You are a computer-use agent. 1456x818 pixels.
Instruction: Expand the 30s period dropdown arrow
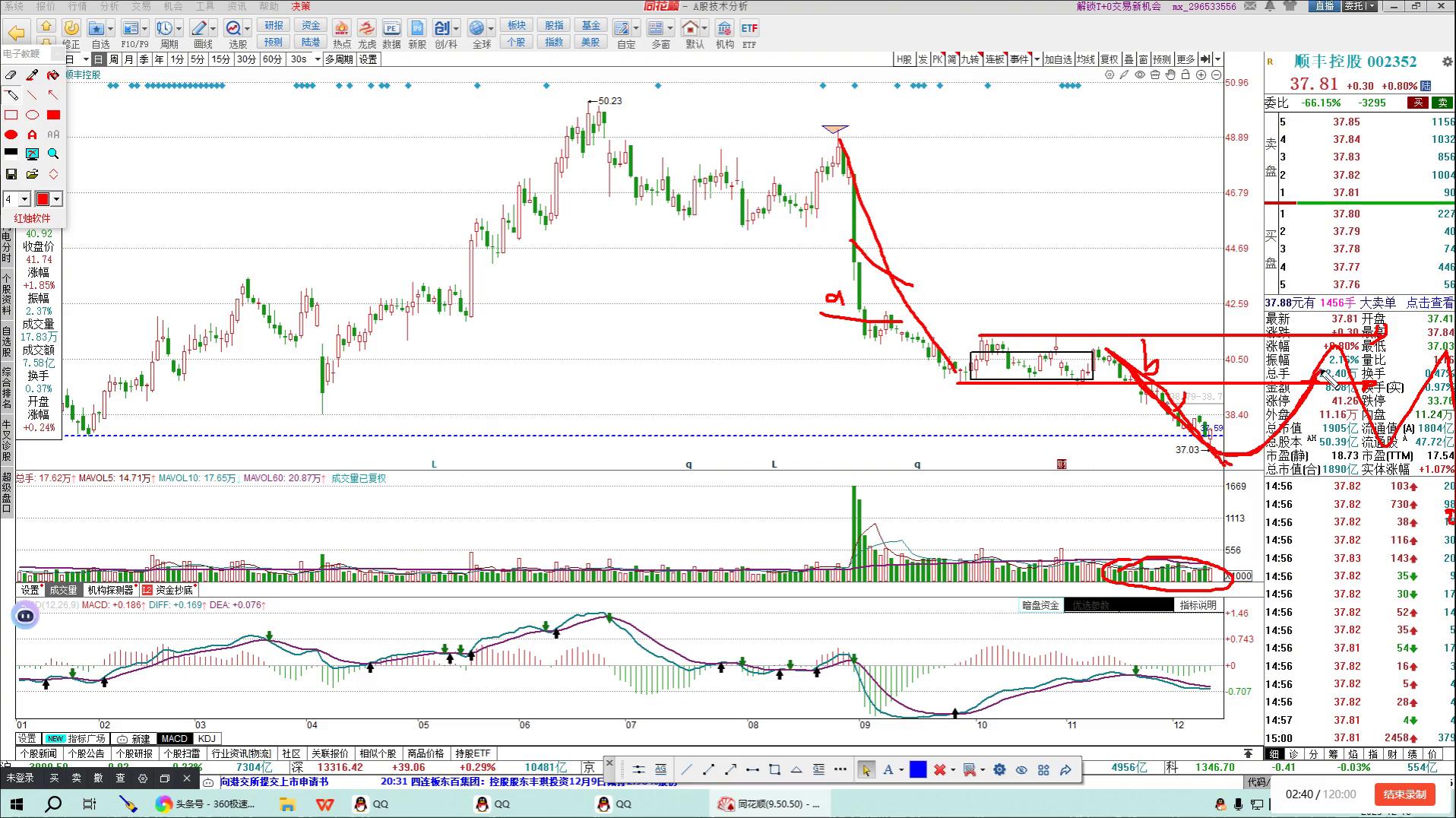click(x=317, y=59)
